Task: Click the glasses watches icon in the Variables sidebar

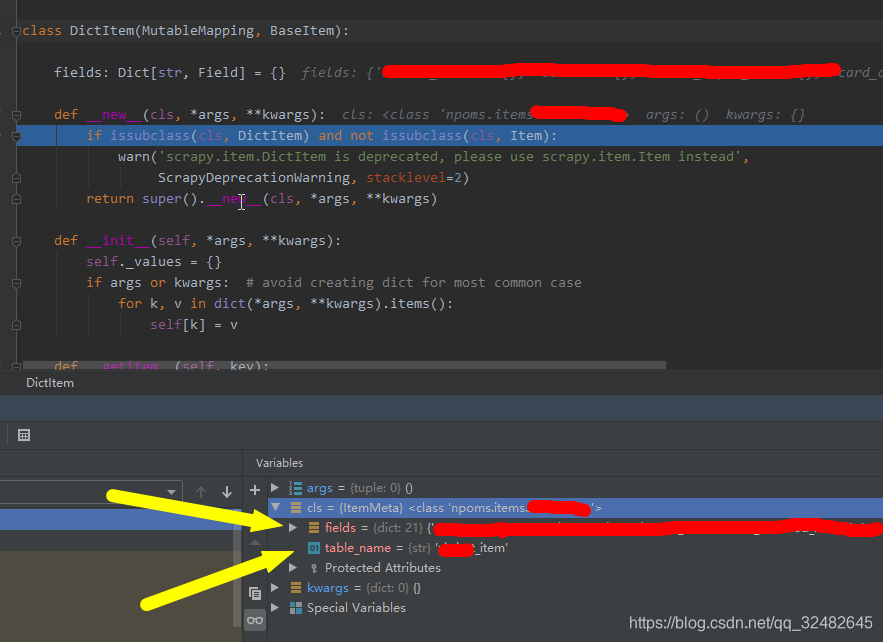Action: (x=254, y=619)
